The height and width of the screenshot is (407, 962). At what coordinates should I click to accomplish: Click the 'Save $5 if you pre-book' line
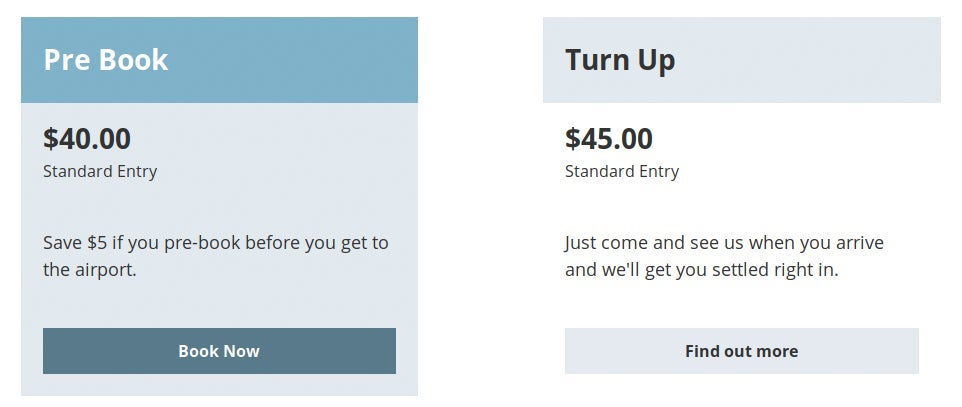(x=215, y=243)
